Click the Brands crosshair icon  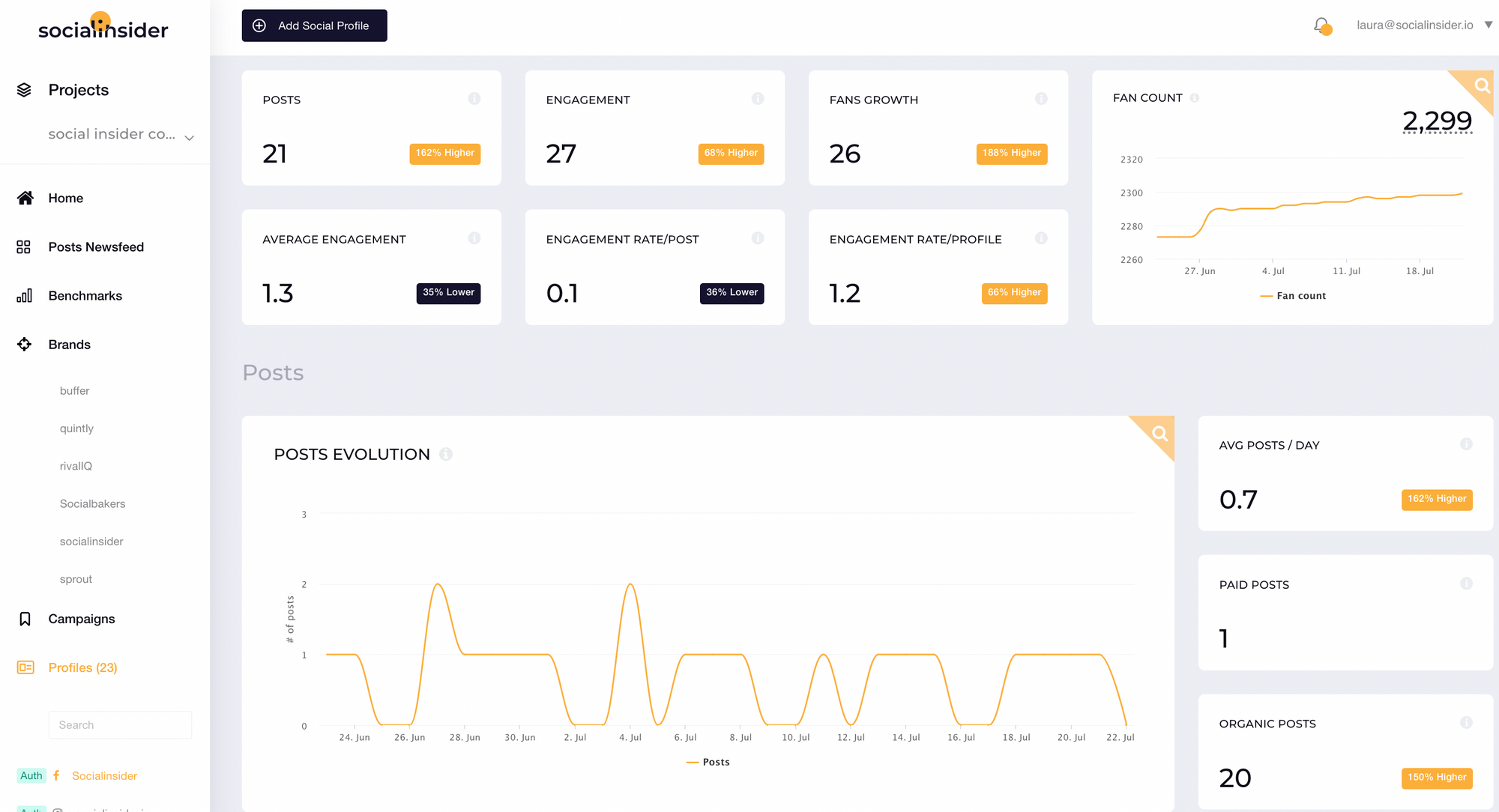point(24,345)
